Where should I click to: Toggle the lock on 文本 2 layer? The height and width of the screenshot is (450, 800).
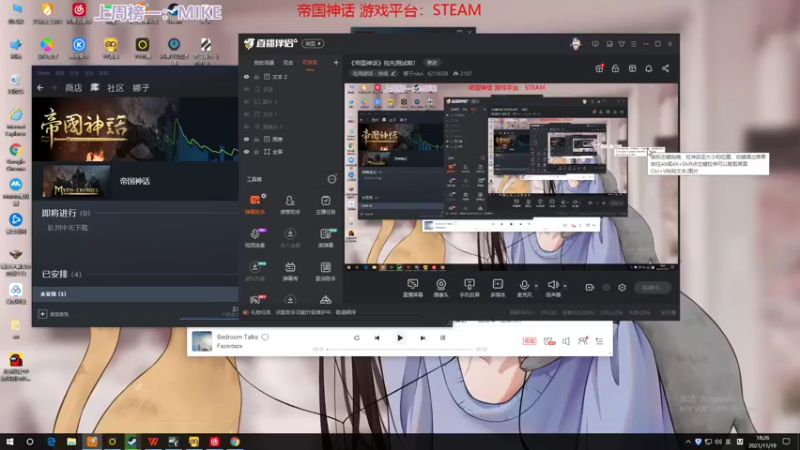tap(257, 77)
